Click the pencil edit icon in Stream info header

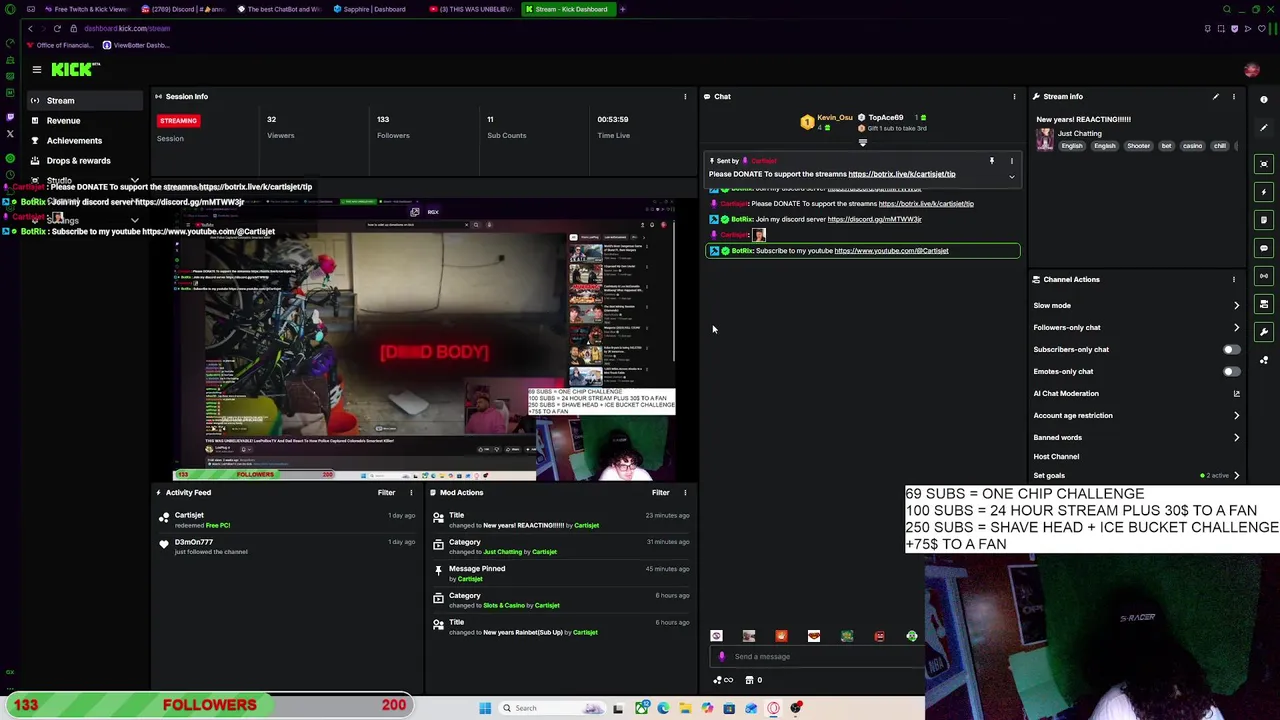click(x=1215, y=97)
